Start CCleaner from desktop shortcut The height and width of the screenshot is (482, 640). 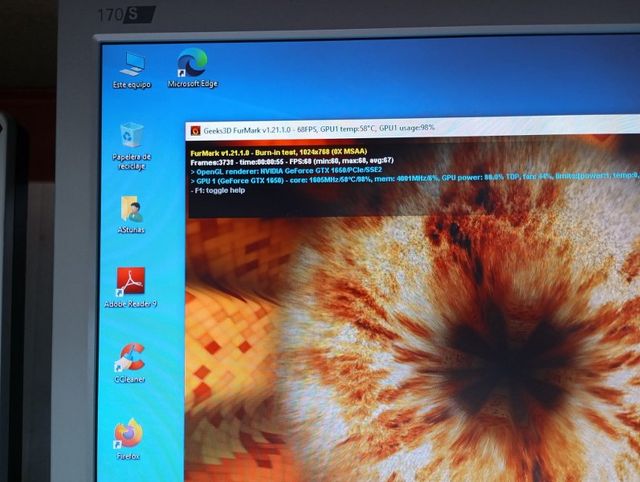point(131,357)
